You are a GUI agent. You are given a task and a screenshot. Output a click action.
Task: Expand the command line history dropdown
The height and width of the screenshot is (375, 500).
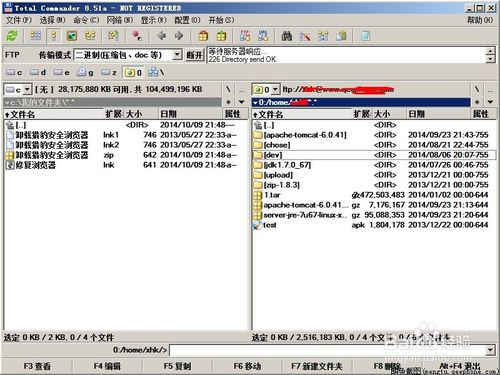click(490, 350)
